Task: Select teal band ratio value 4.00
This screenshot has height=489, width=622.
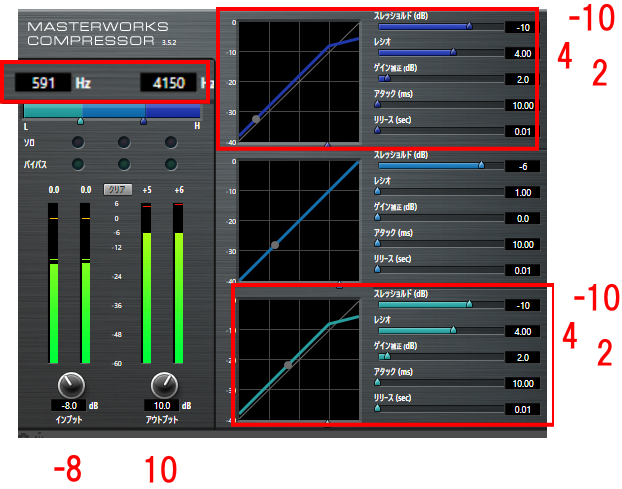Action: click(x=522, y=332)
